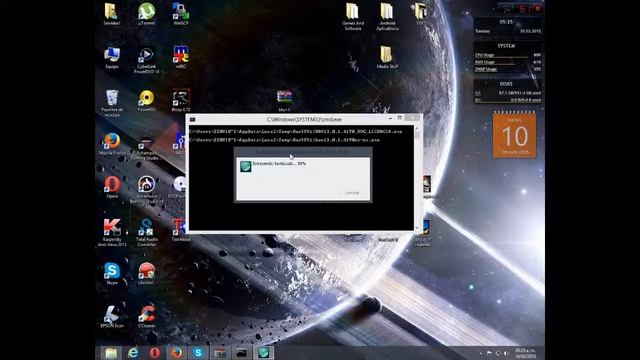Switch to Firefox on the taskbar

pyautogui.click(x=176, y=353)
